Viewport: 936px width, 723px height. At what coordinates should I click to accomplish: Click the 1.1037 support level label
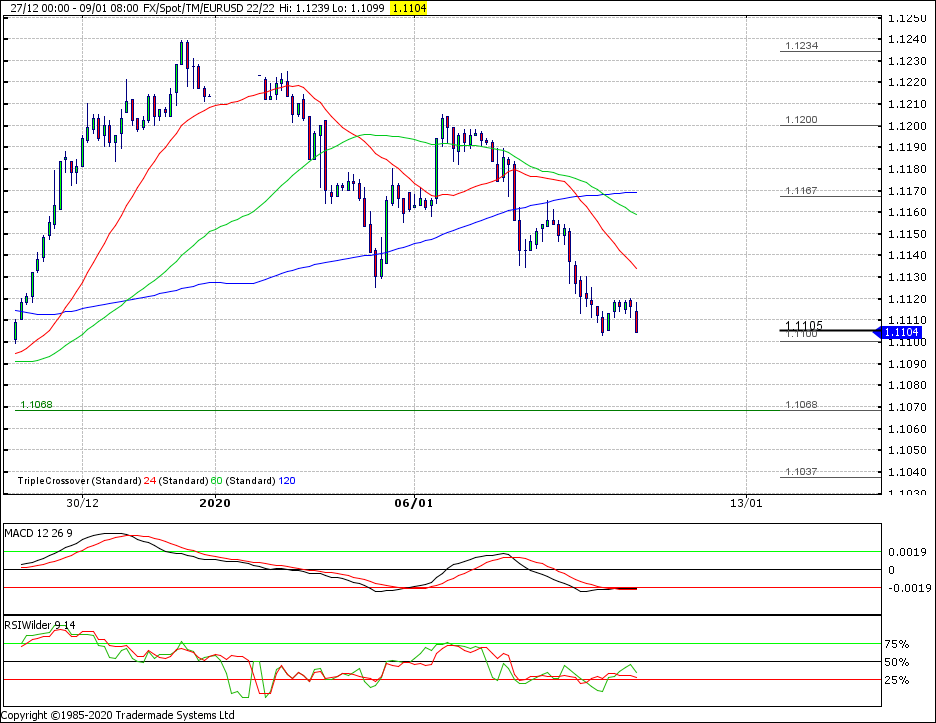(x=801, y=471)
